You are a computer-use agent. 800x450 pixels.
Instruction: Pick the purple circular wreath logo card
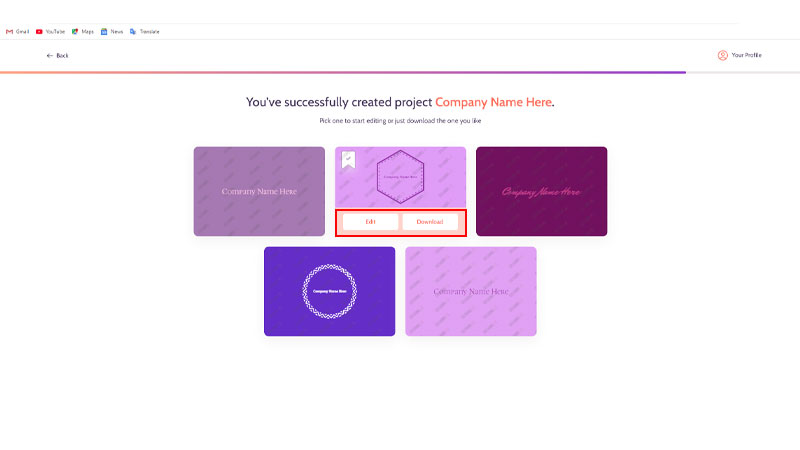point(330,291)
